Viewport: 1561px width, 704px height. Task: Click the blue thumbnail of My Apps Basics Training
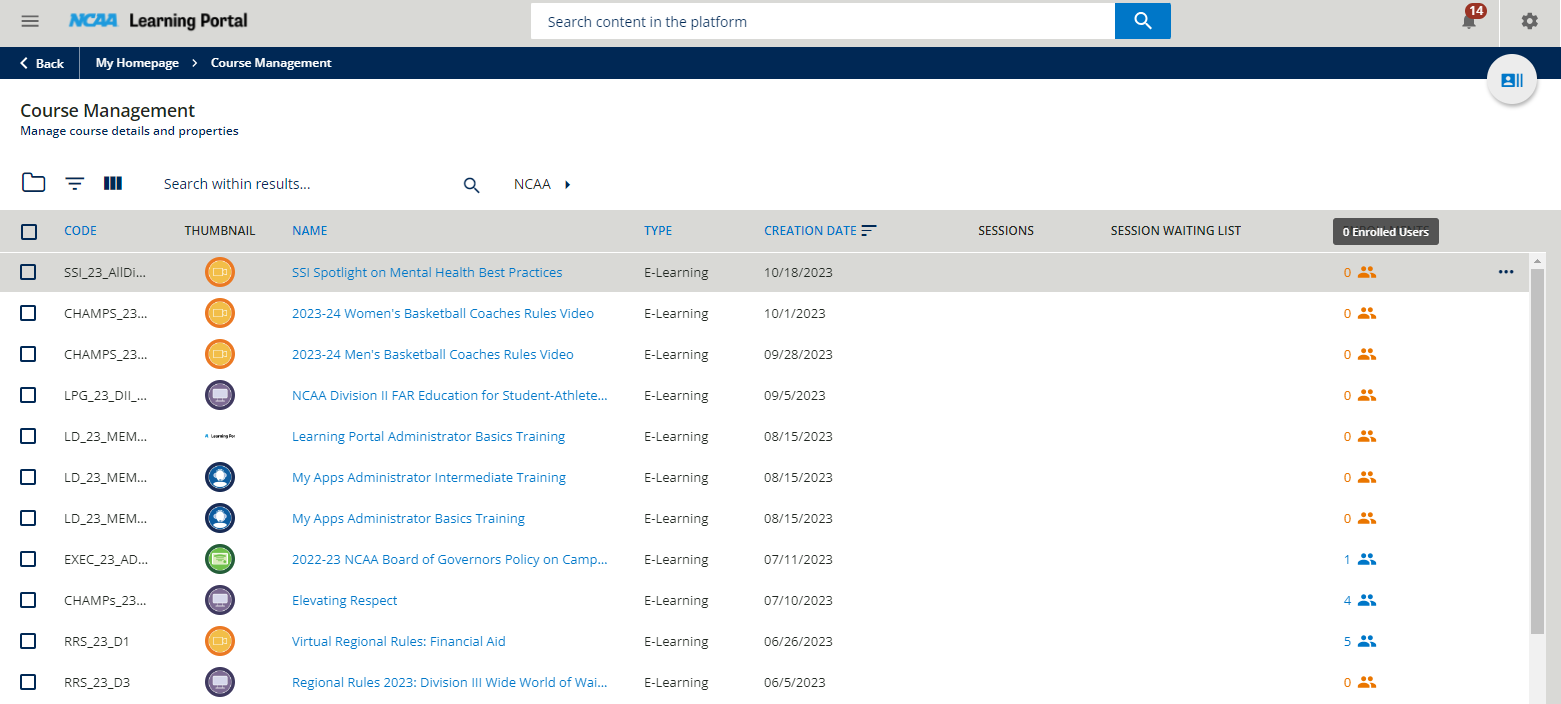tap(220, 518)
